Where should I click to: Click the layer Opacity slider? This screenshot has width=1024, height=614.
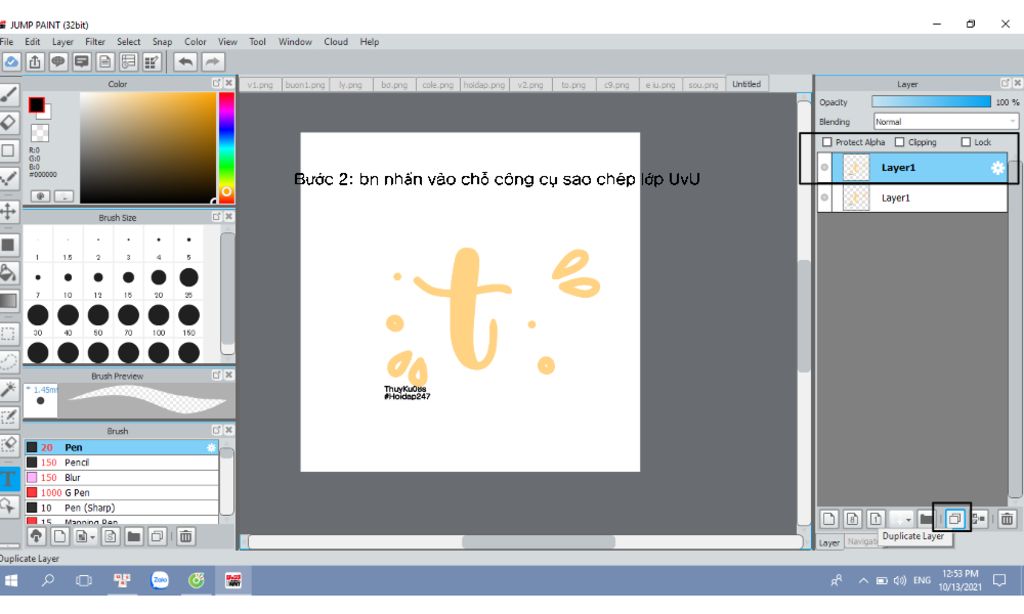931,102
